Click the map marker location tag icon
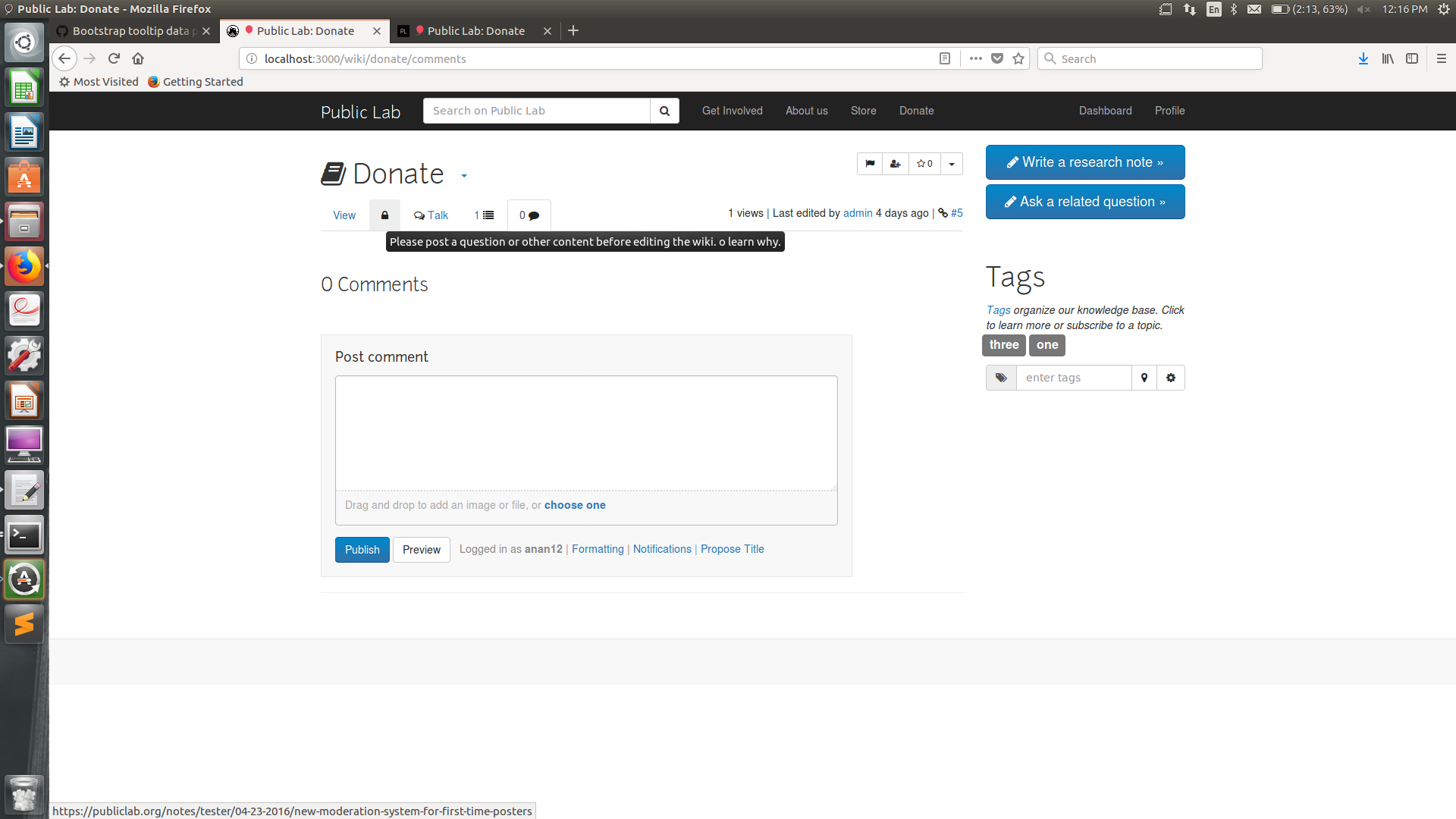 (x=1144, y=378)
